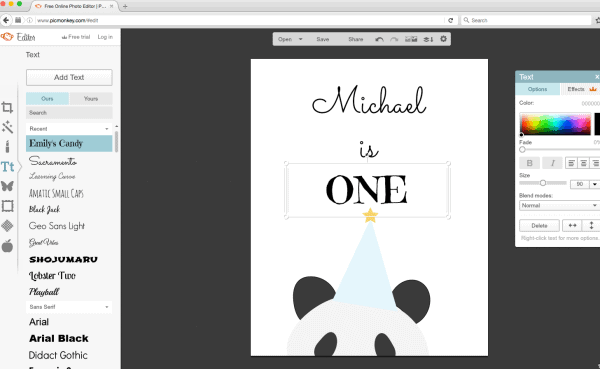Select the Sacramento font
This screenshot has width=600, height=369.
click(53, 161)
